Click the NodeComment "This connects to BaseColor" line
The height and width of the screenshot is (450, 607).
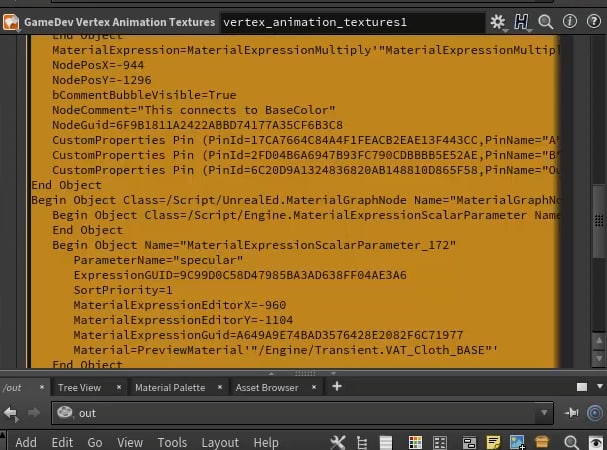[194, 110]
